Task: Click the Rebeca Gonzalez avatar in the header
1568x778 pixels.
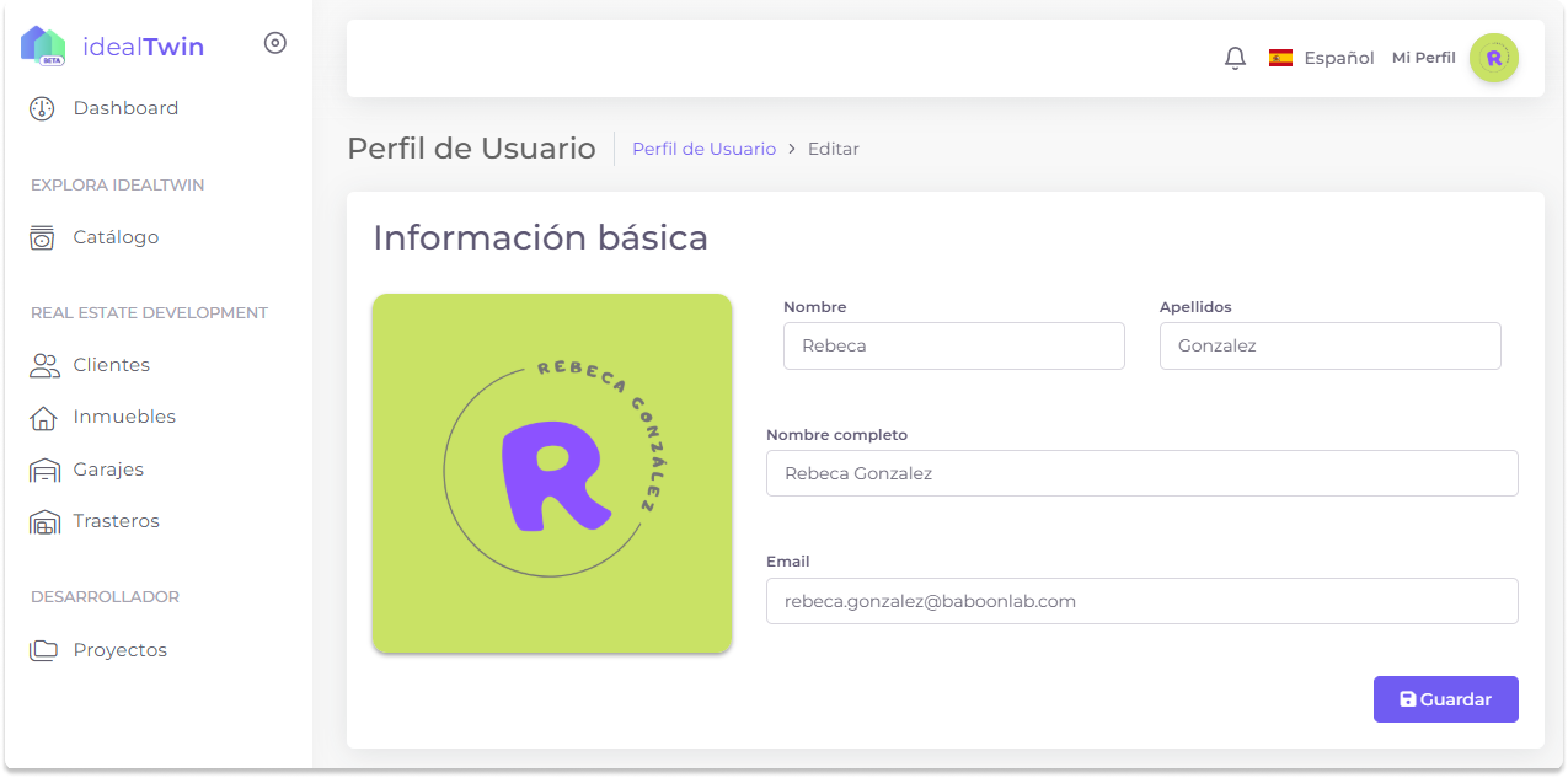Action: coord(1495,57)
